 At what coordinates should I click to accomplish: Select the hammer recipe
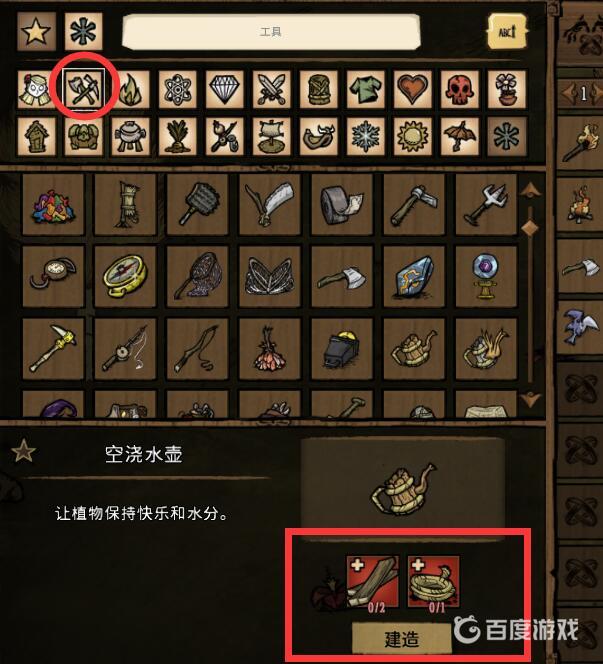414,205
